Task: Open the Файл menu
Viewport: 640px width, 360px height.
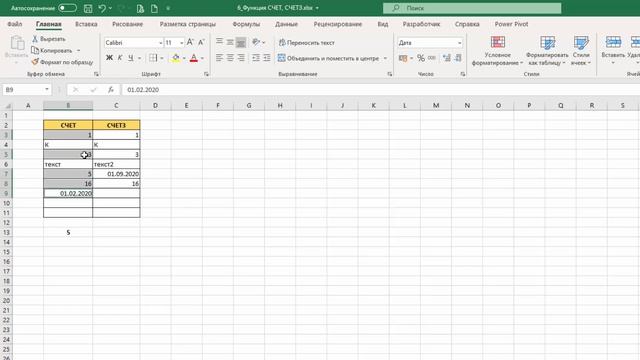Action: click(x=15, y=24)
